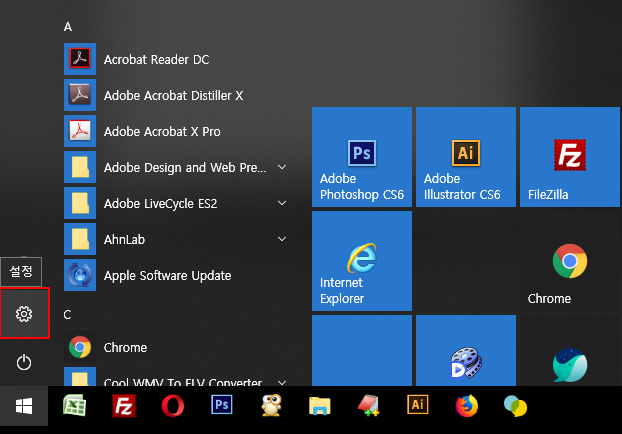Click the Acrobat Reader DC label

(x=156, y=60)
